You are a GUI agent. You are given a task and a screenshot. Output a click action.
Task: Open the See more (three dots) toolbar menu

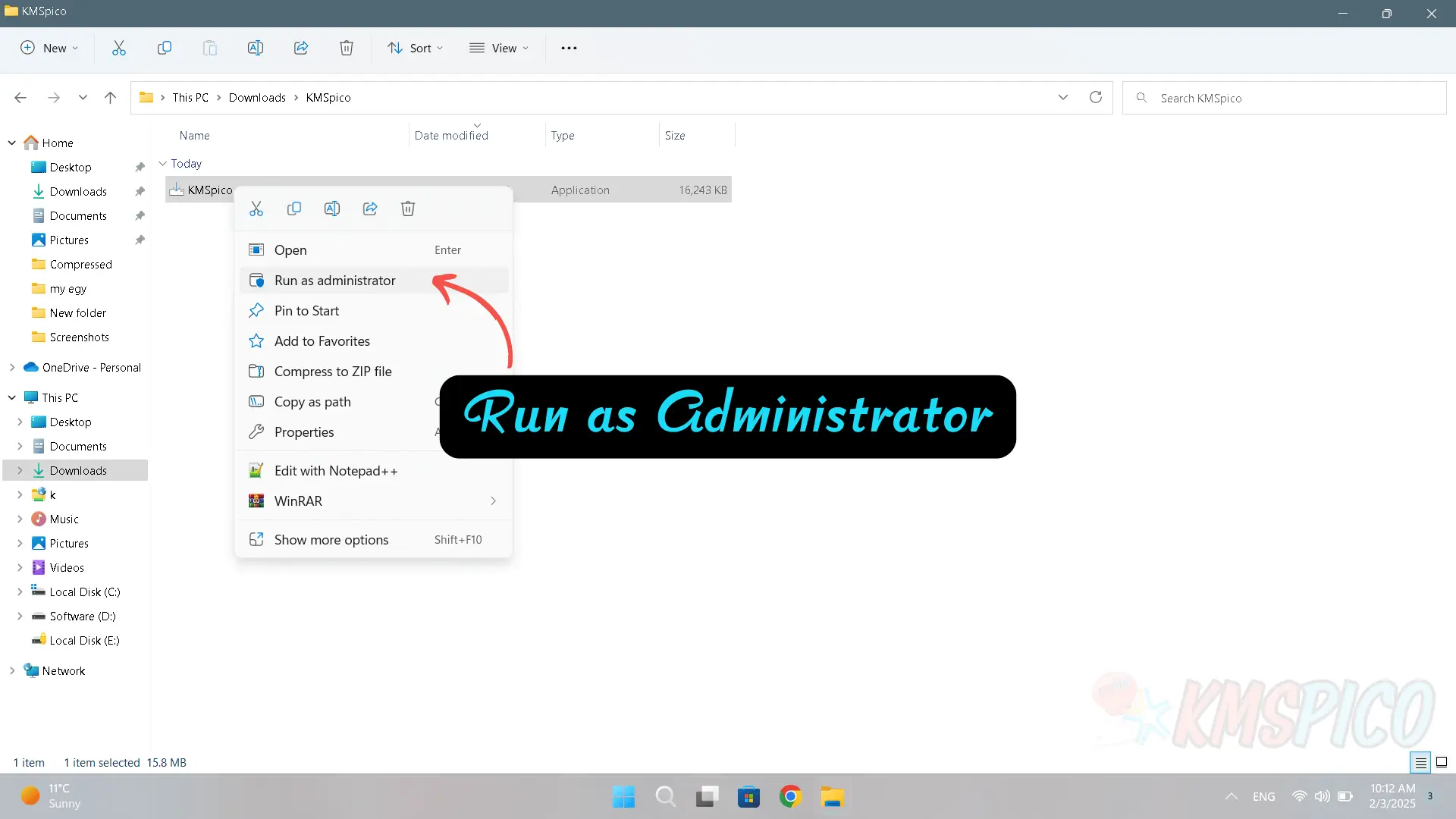pyautogui.click(x=569, y=48)
